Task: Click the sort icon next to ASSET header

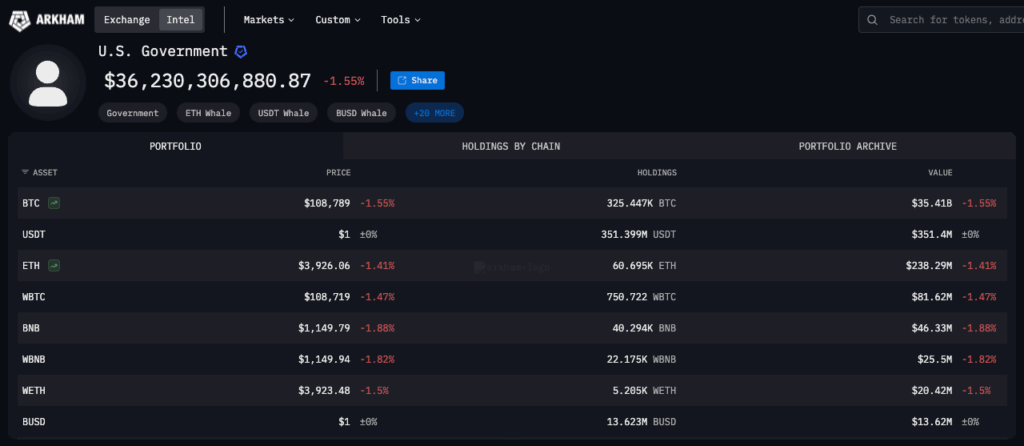Action: point(25,173)
